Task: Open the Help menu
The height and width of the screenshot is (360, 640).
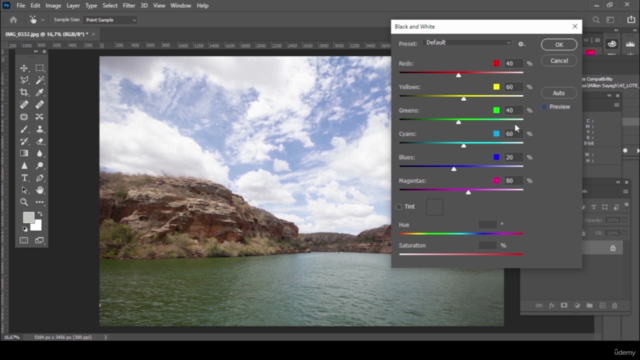Action: coord(202,6)
